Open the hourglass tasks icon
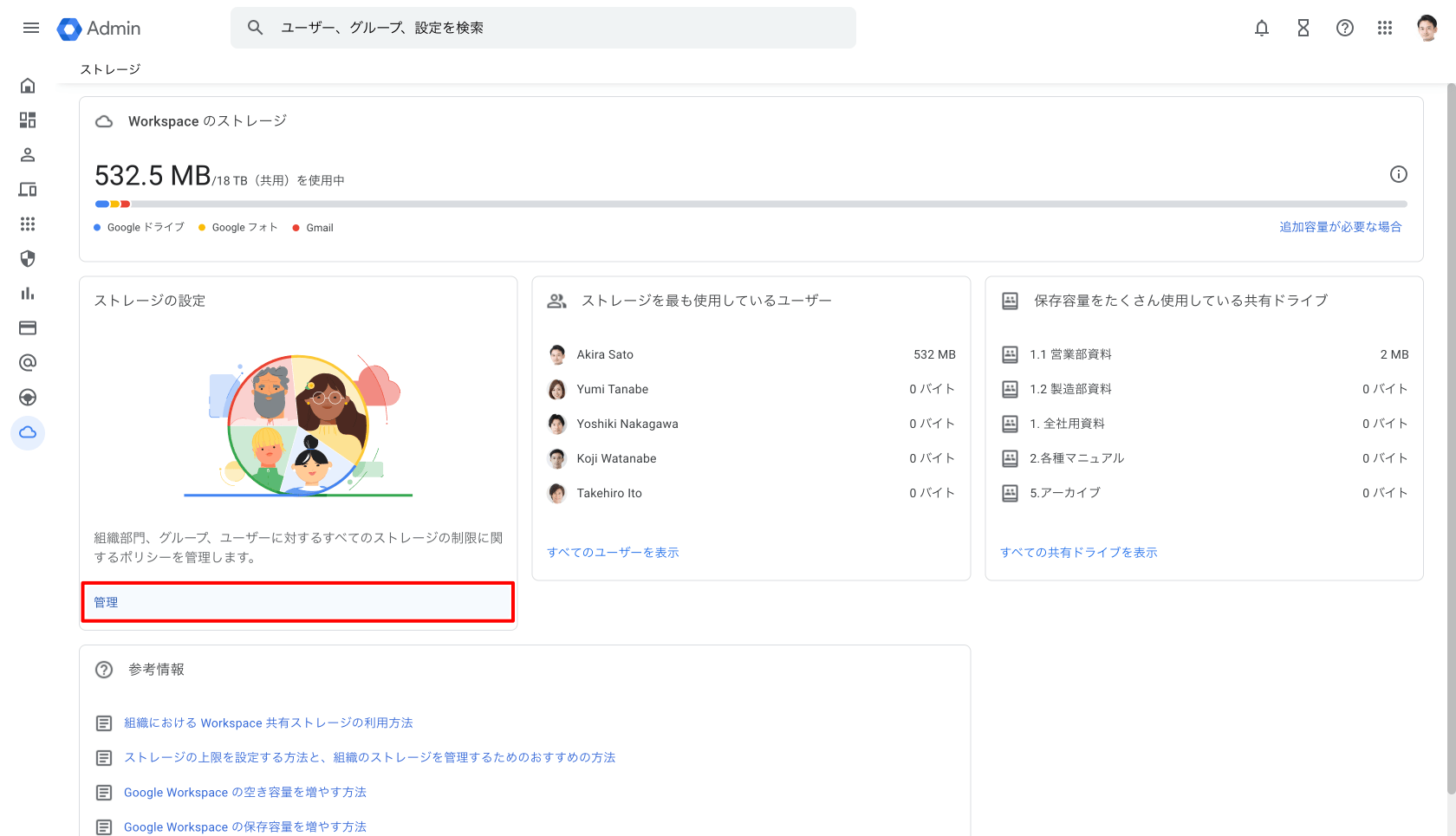The width and height of the screenshot is (1456, 836). (1303, 28)
